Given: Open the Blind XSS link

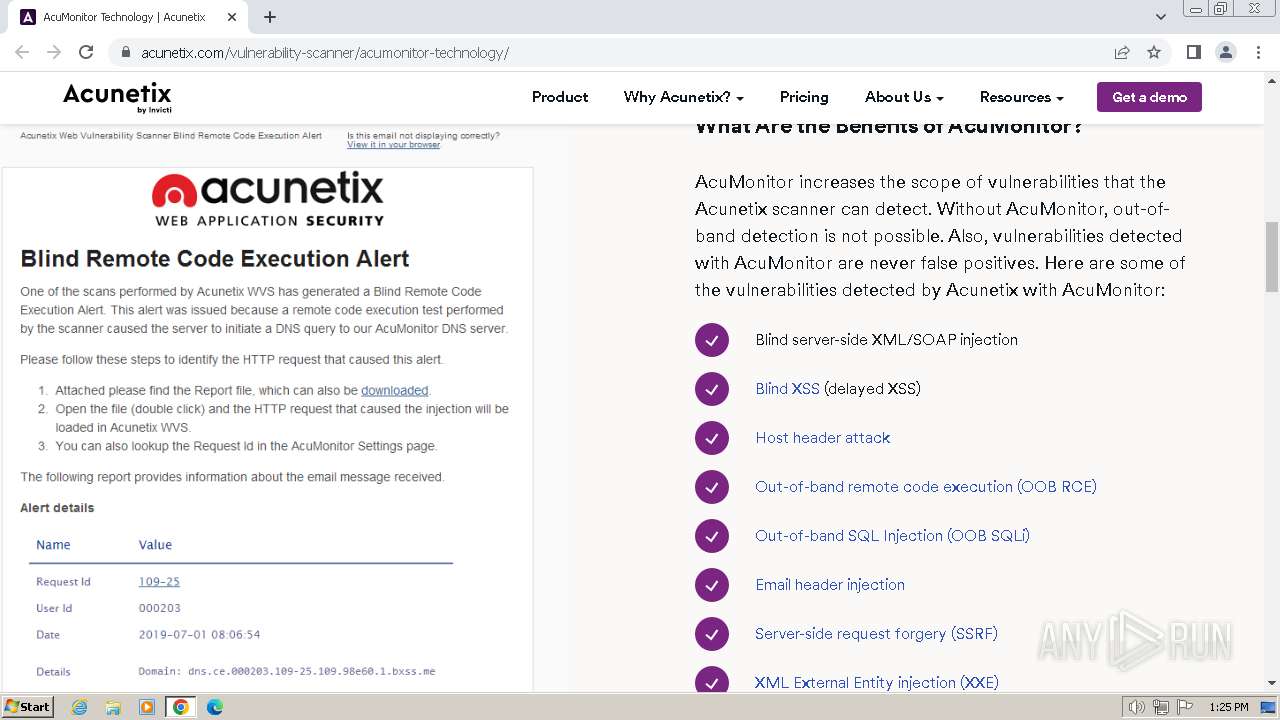Looking at the screenshot, I should [787, 389].
